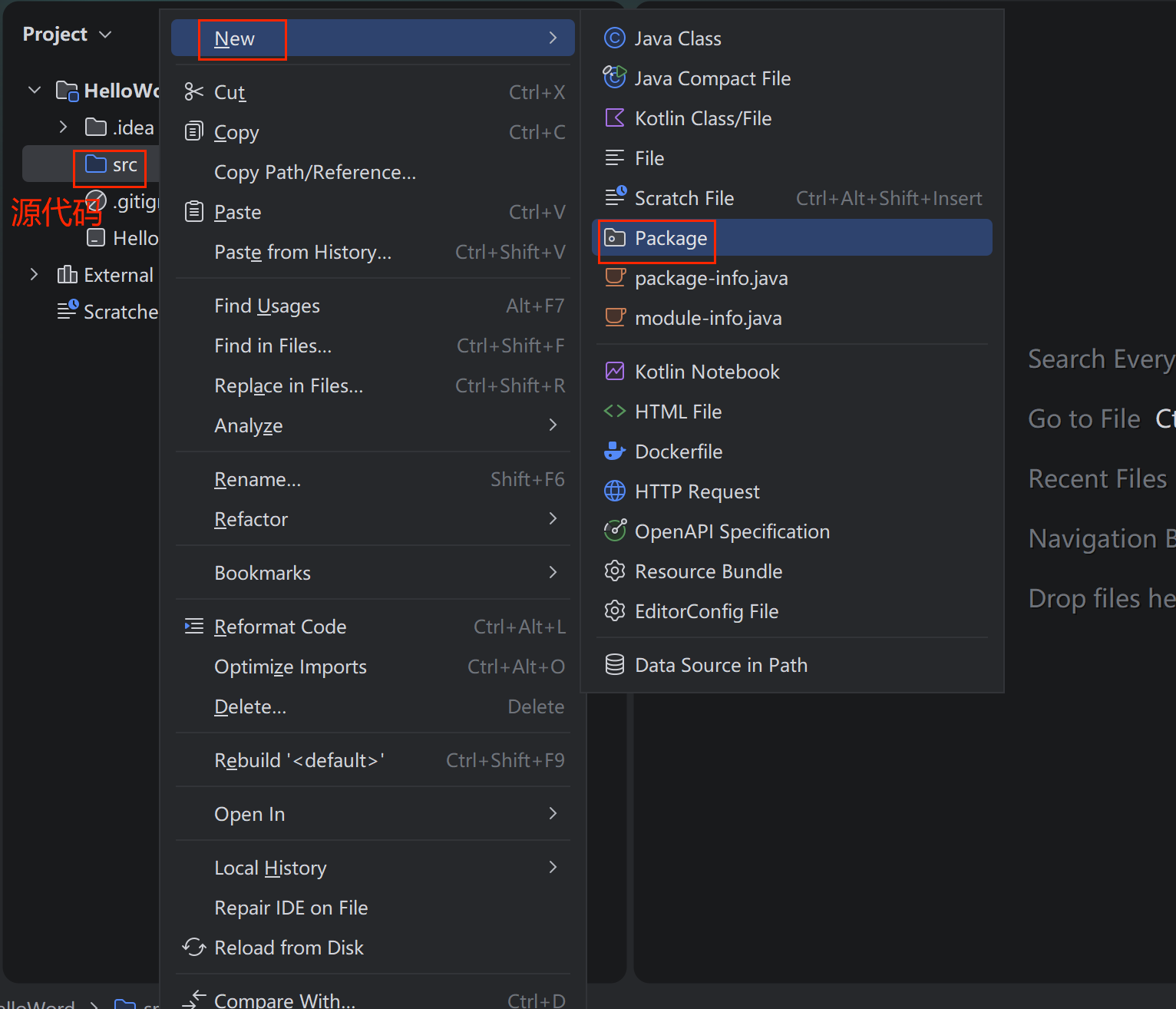Create a new Kotlin Notebook
This screenshot has height=1009, width=1176.
(707, 371)
